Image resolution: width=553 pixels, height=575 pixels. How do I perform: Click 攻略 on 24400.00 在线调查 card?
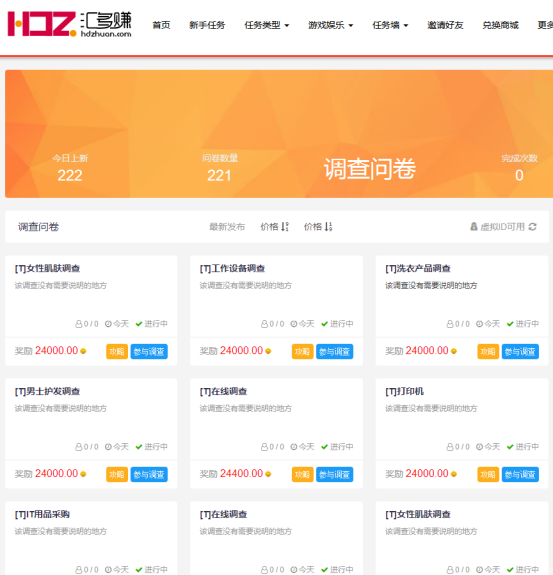[302, 474]
